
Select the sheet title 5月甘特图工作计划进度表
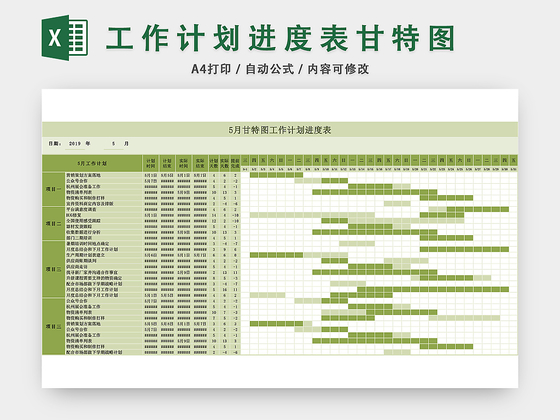coord(280,130)
